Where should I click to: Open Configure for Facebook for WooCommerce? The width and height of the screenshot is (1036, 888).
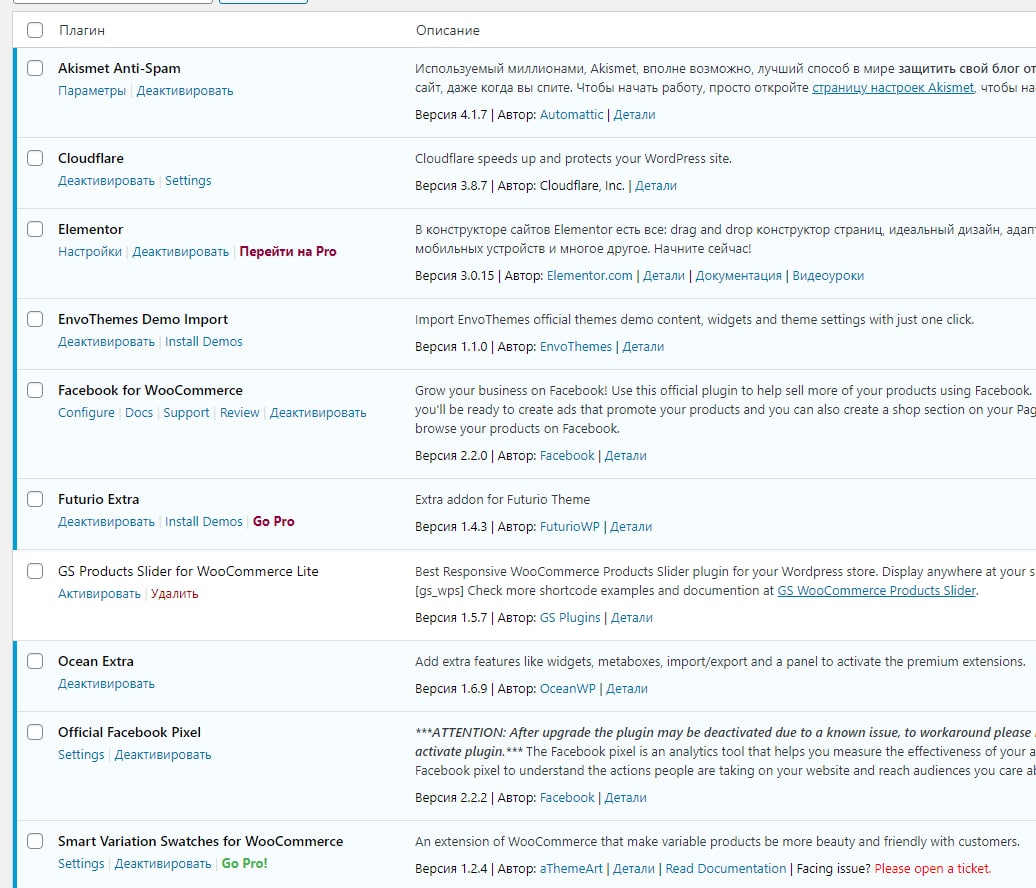pyautogui.click(x=86, y=412)
